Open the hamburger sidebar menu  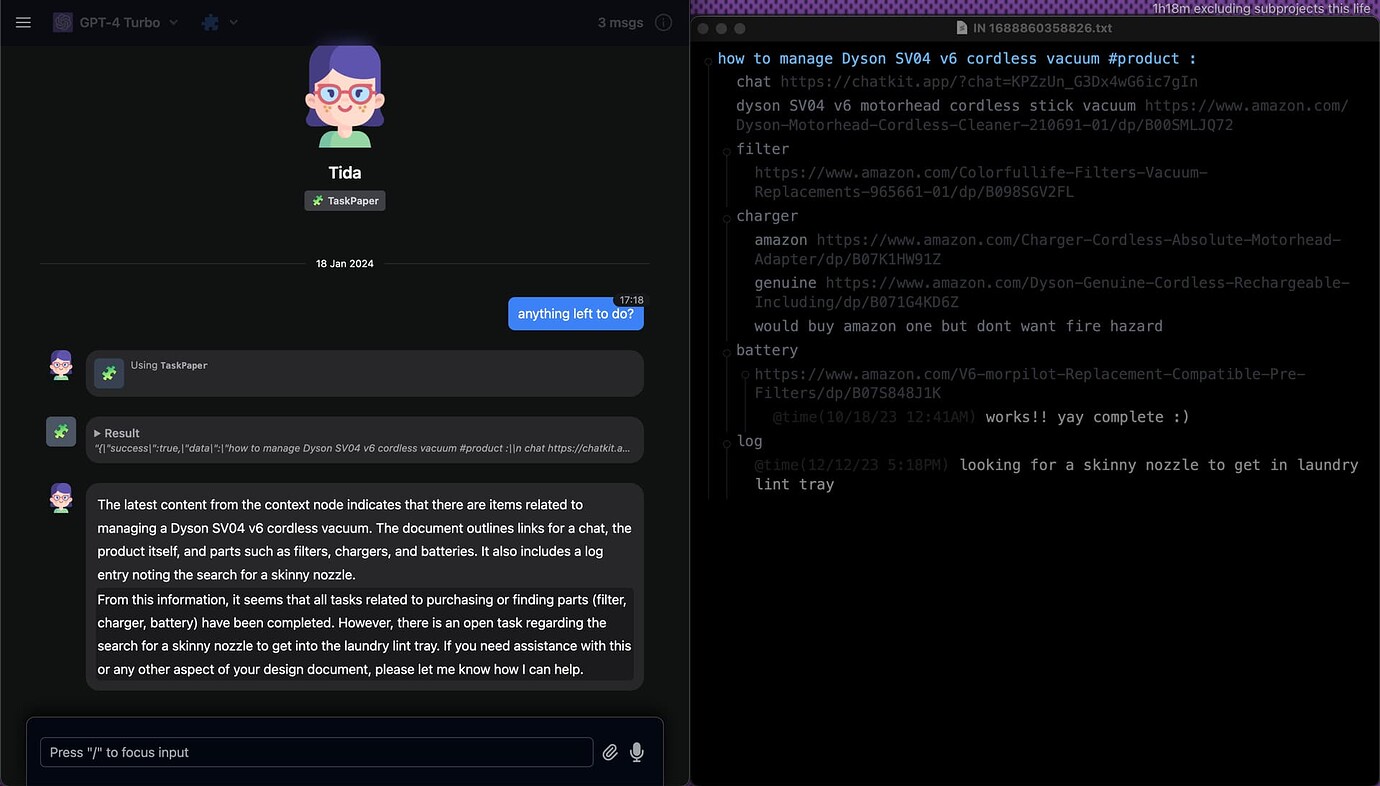tap(24, 22)
